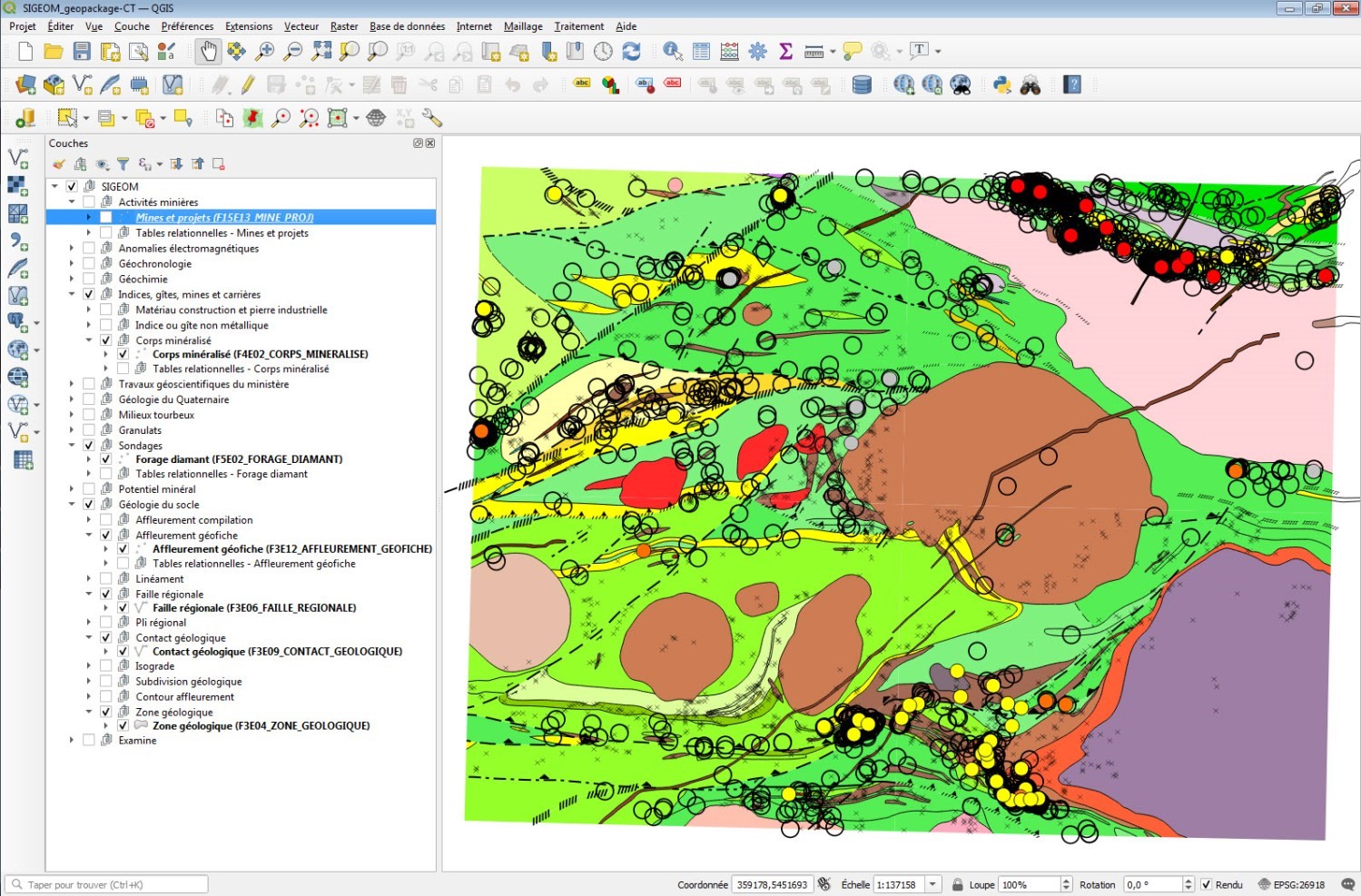Screen dimensions: 1361x896
Task: Increase the Loupe magnifier value
Action: coord(1066,881)
